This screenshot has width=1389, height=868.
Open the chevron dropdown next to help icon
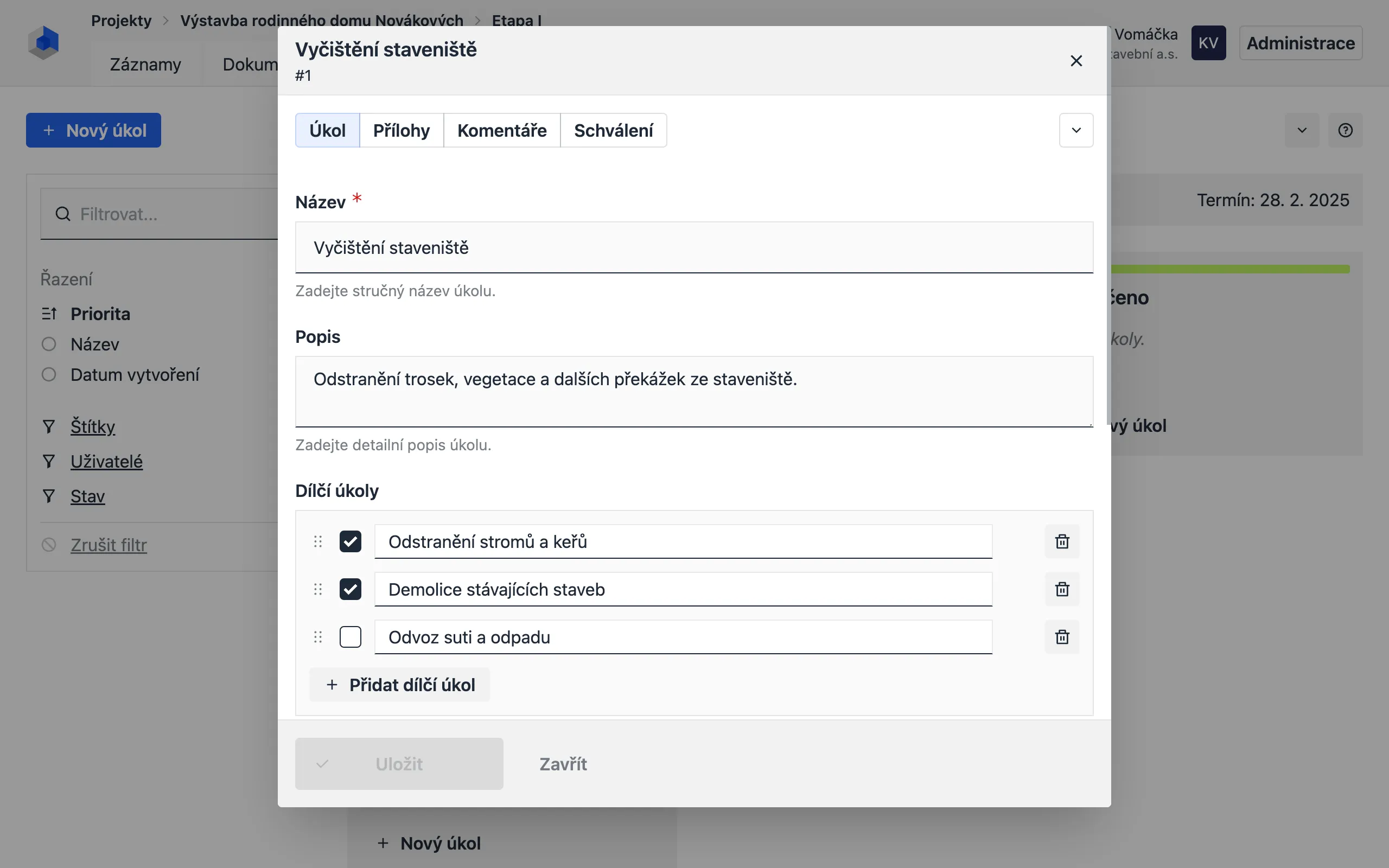(x=1302, y=130)
